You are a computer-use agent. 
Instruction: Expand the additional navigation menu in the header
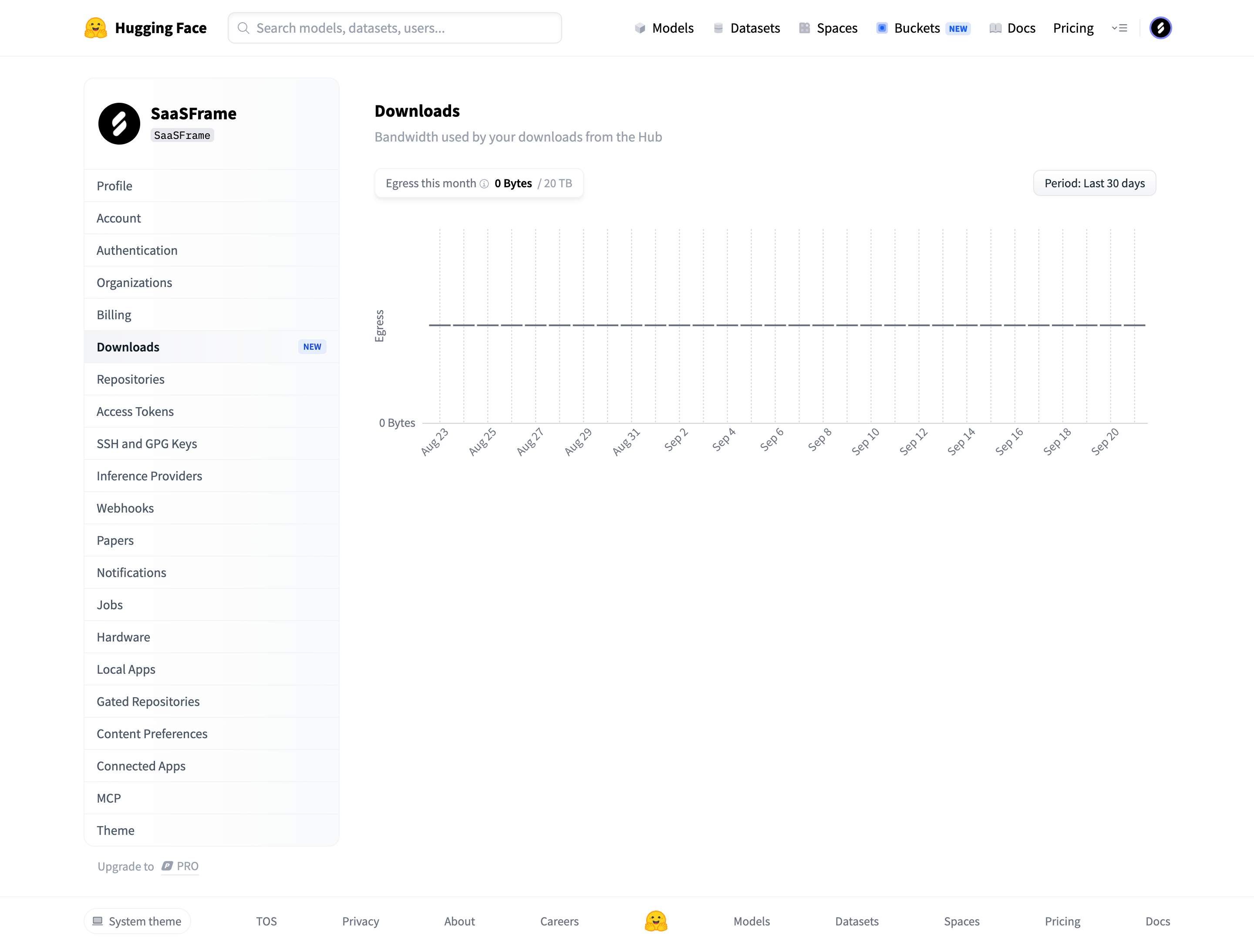click(x=1119, y=28)
